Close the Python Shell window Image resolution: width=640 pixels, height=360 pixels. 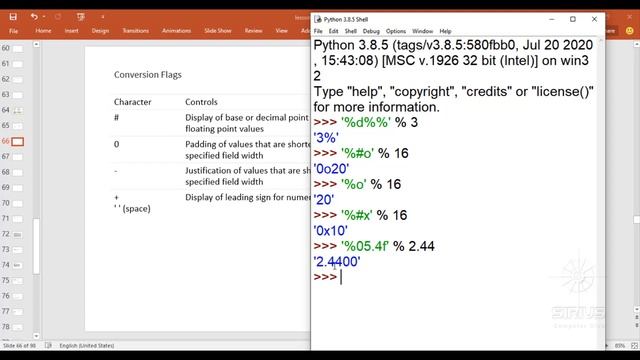pyautogui.click(x=594, y=19)
